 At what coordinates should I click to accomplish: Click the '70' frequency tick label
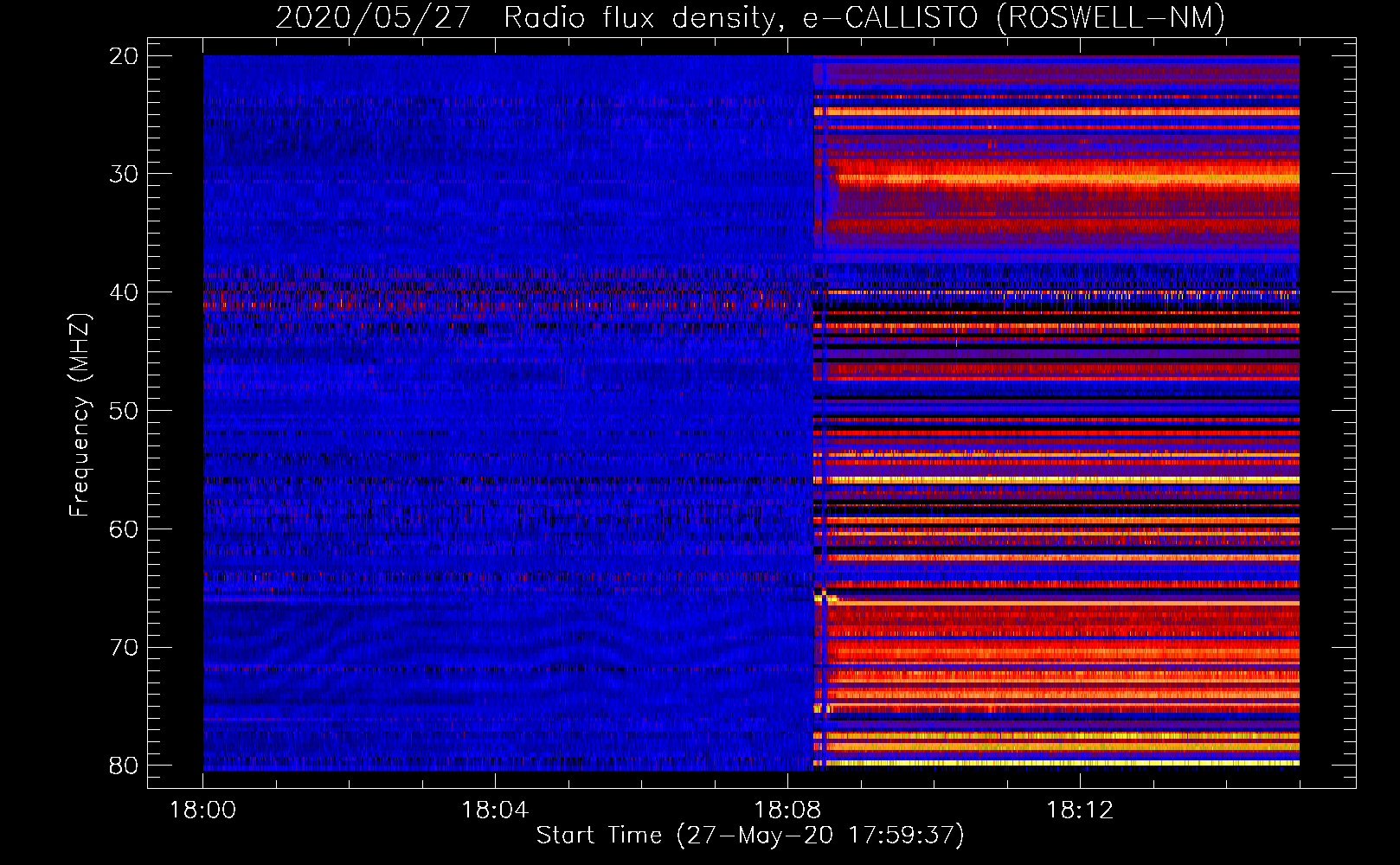tap(124, 648)
